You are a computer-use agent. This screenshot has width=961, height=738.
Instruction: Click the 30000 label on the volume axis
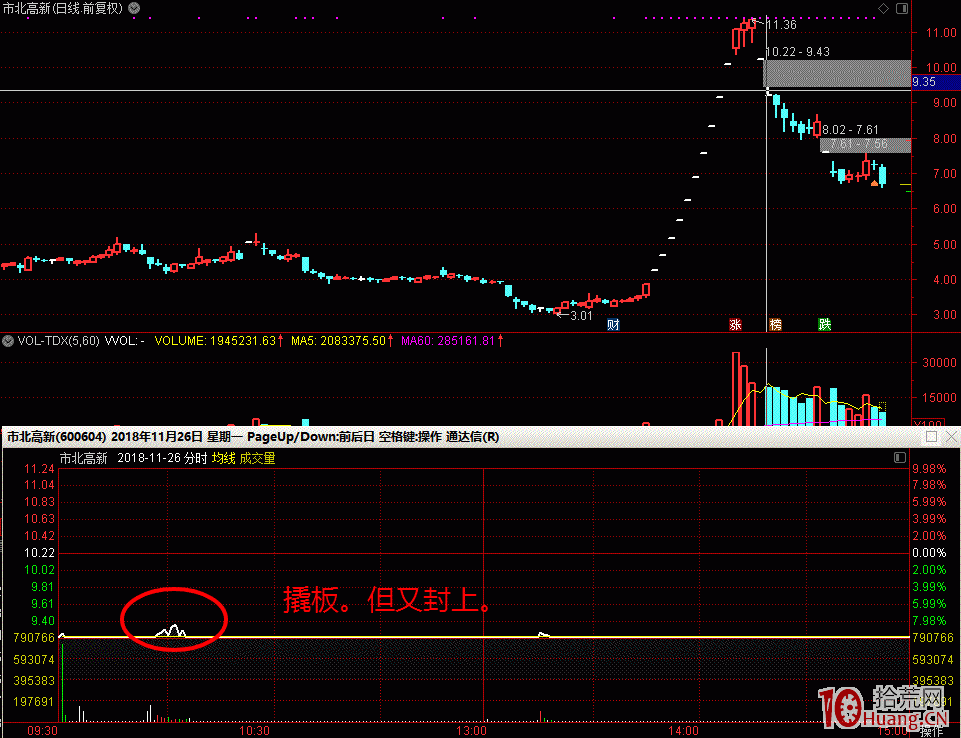point(940,363)
